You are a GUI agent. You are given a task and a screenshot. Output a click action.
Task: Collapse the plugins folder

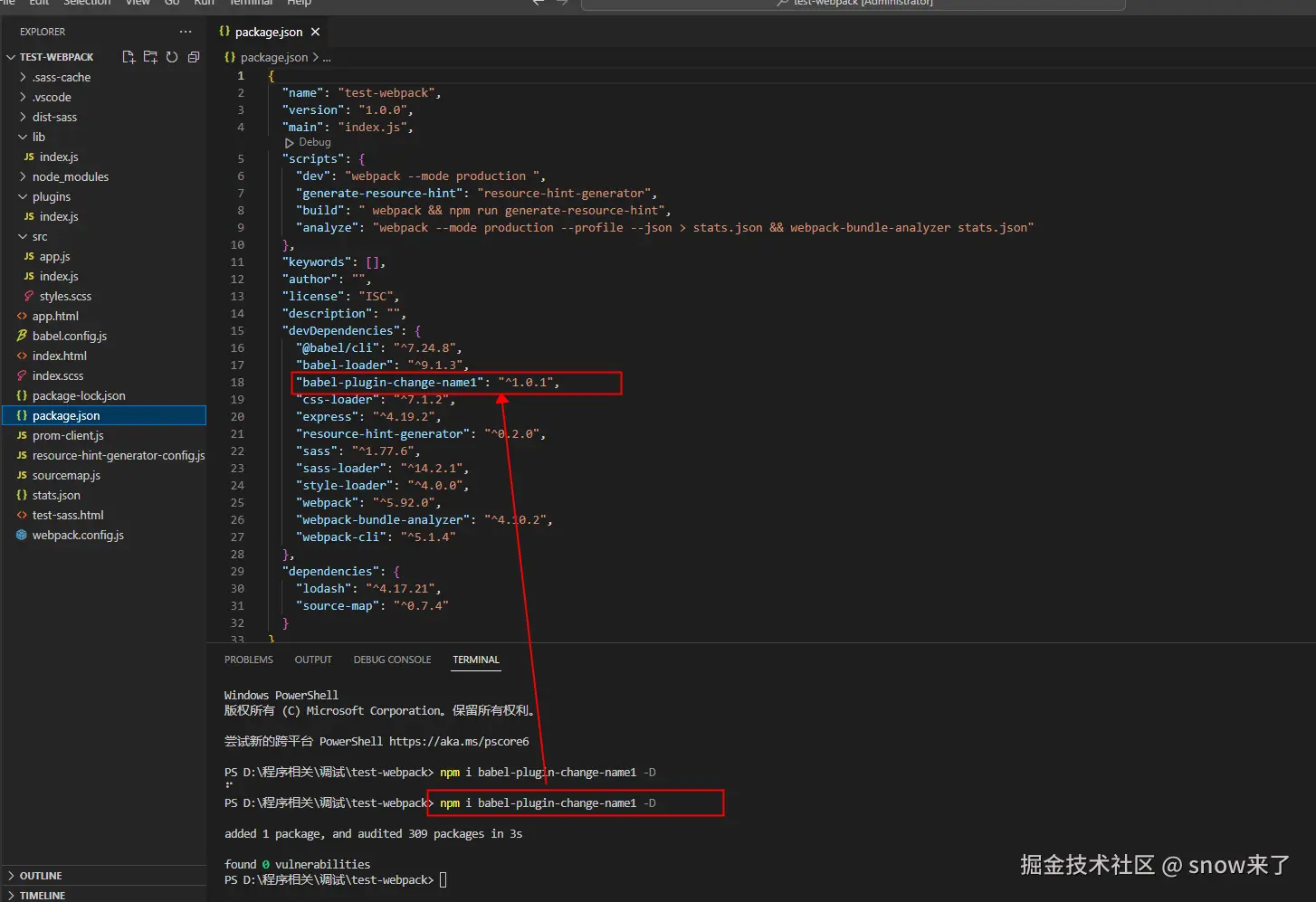[23, 196]
